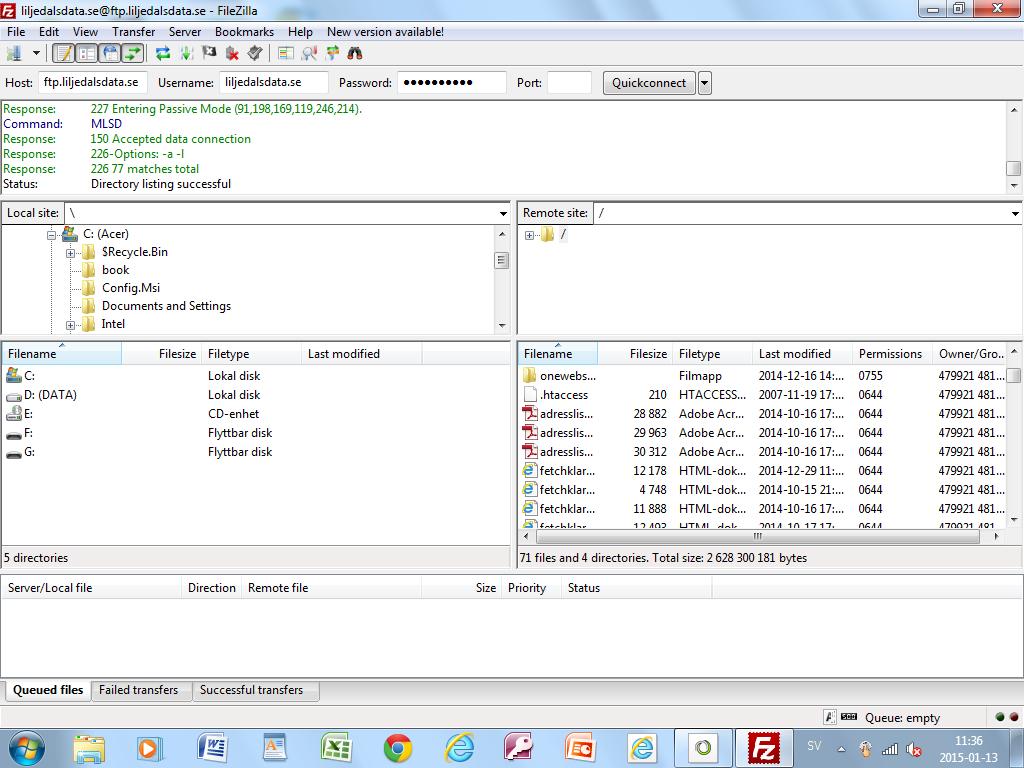
Task: Click the Host input field
Action: (x=93, y=82)
